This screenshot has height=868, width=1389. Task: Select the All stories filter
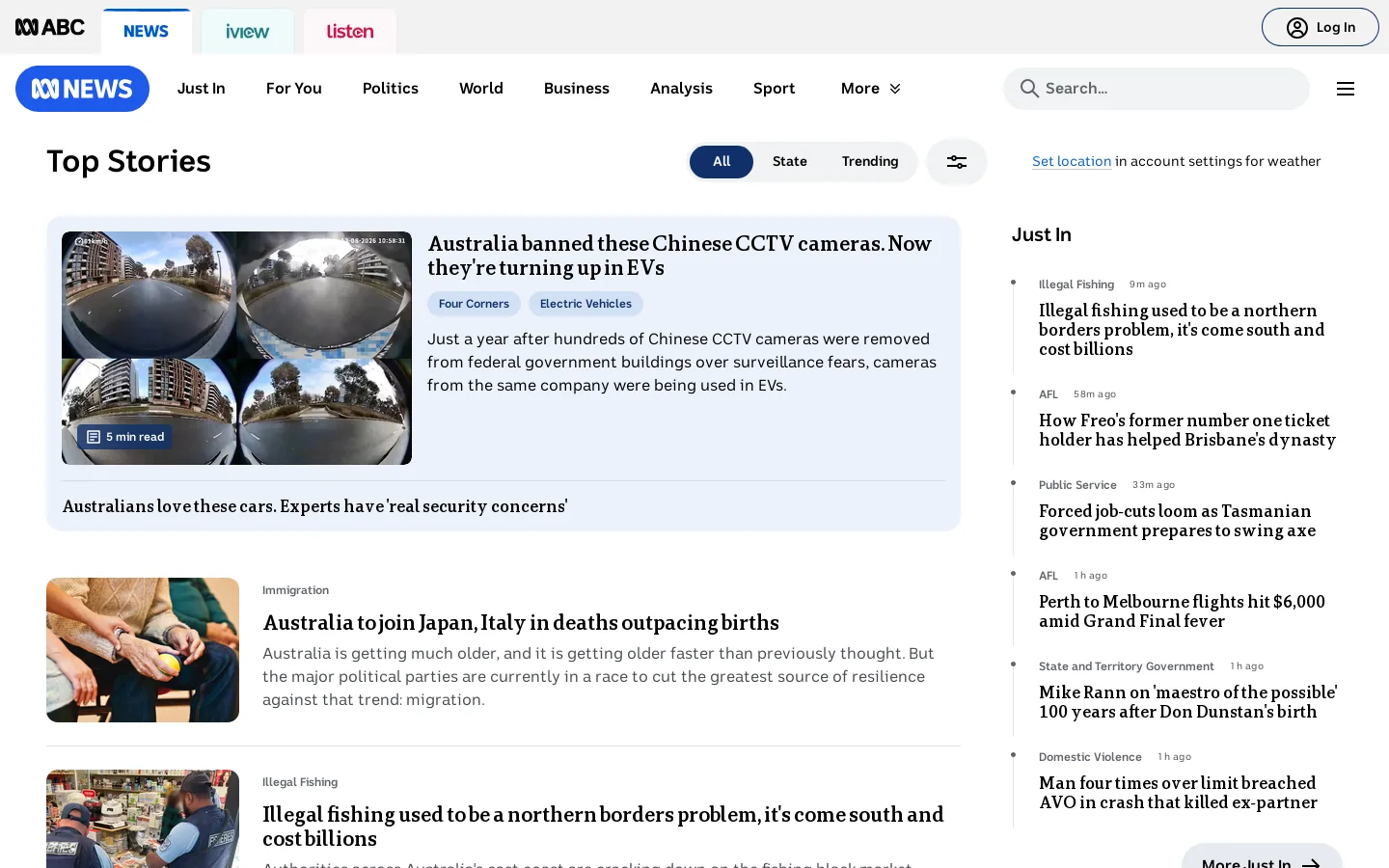point(722,162)
